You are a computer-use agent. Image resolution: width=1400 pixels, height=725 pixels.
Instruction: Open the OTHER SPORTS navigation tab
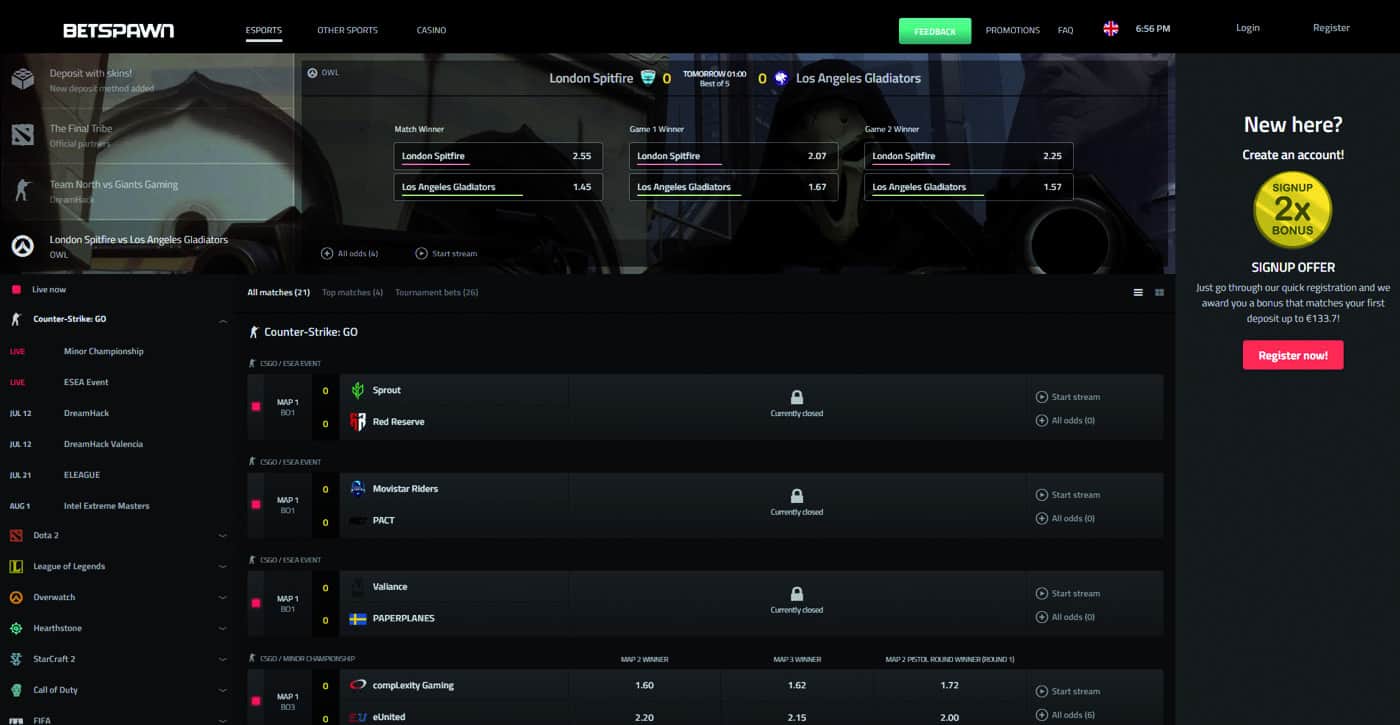coord(347,31)
